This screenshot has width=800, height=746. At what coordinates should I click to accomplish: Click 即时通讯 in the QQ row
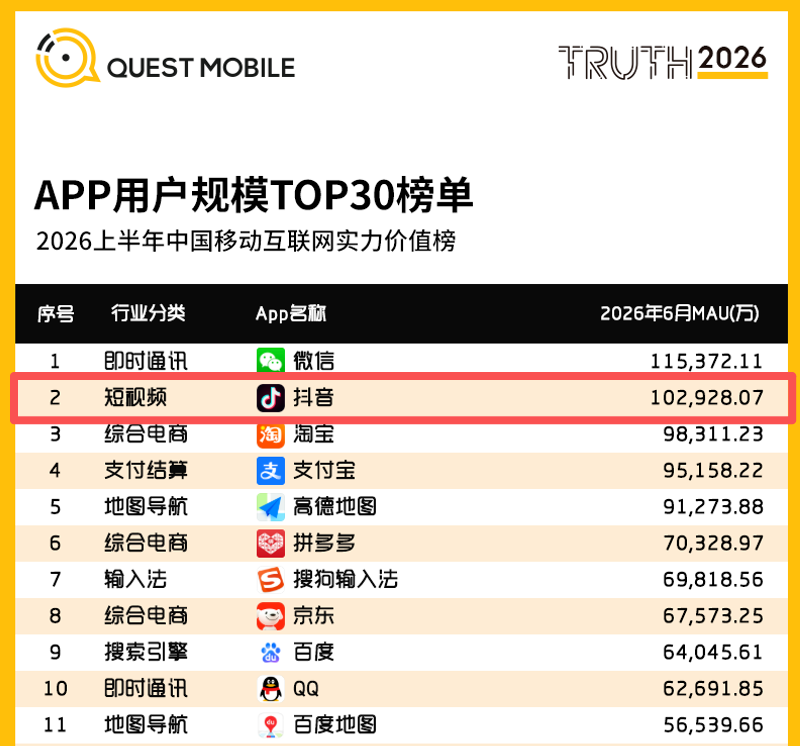[146, 689]
